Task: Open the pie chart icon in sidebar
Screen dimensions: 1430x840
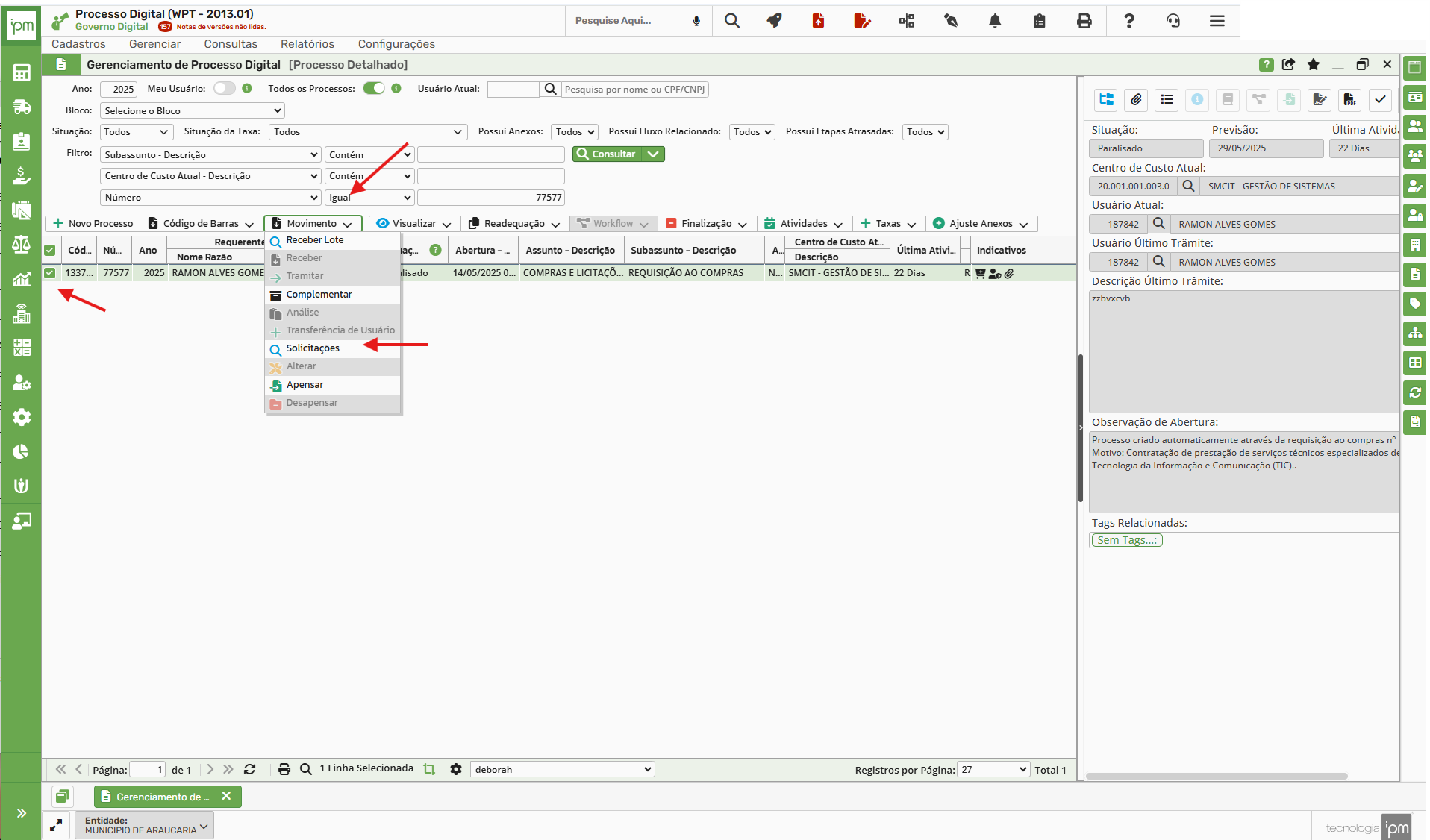Action: (x=22, y=451)
